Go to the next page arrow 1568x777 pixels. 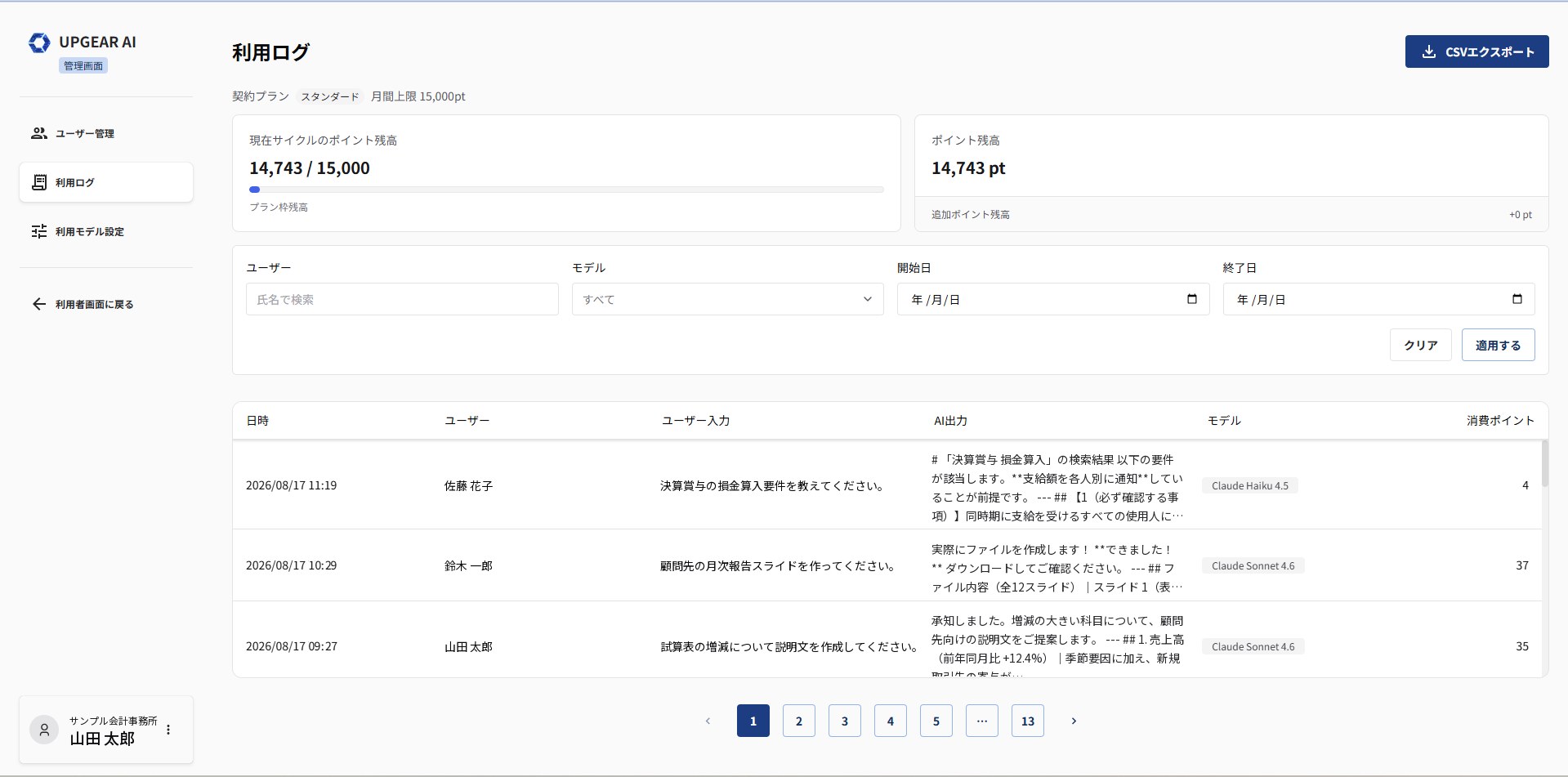[1074, 721]
